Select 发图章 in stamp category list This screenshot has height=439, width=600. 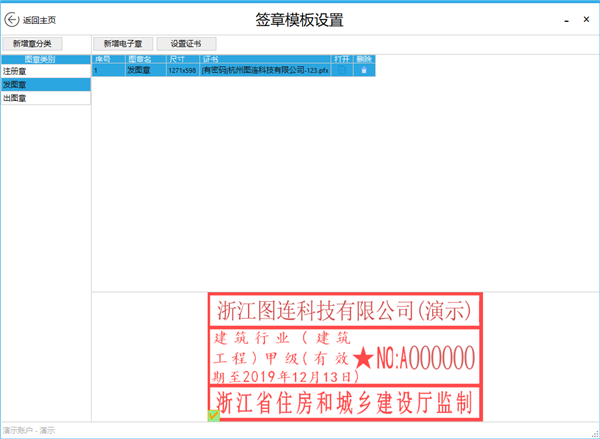point(46,85)
